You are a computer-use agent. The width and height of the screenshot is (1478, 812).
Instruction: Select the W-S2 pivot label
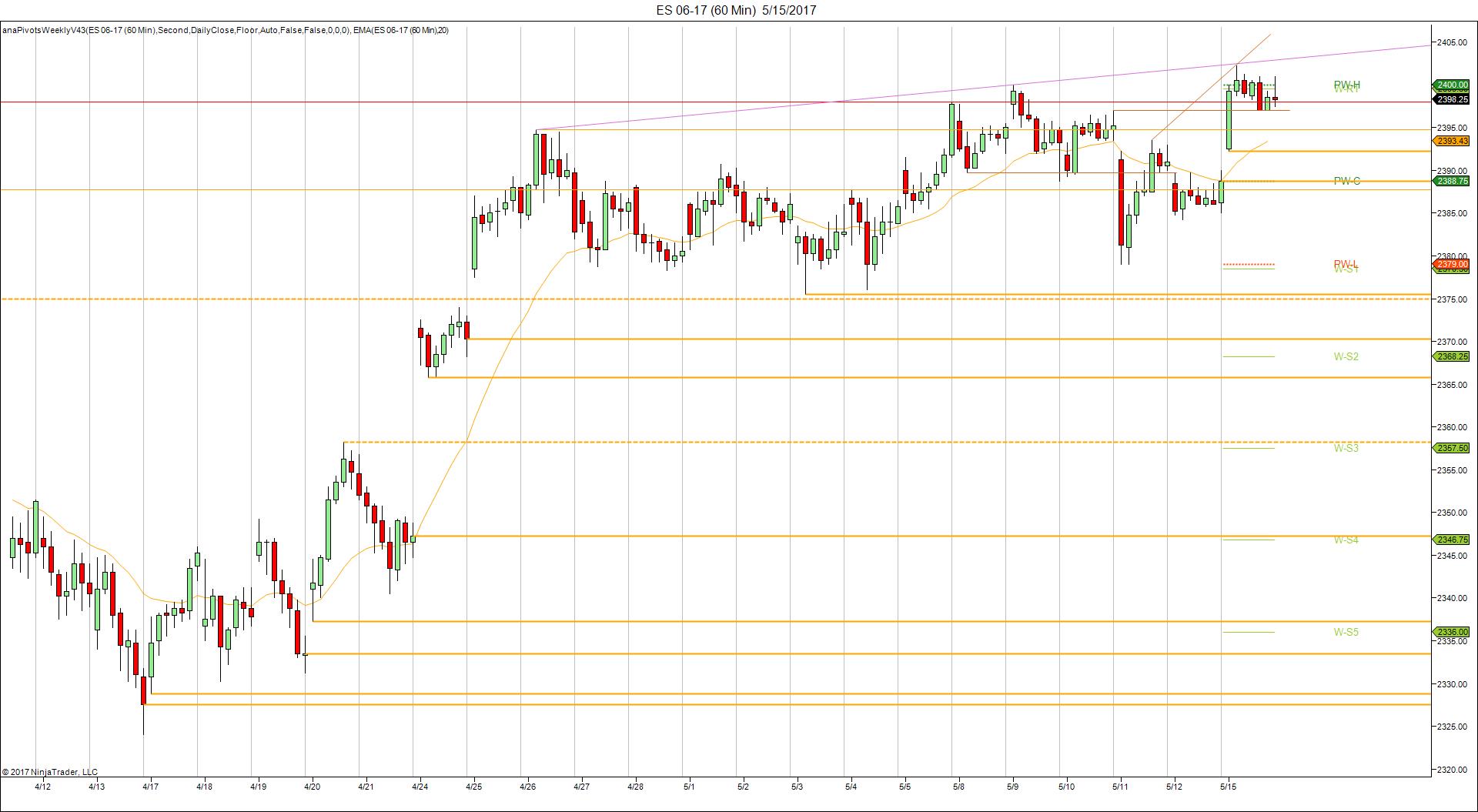(x=1346, y=356)
